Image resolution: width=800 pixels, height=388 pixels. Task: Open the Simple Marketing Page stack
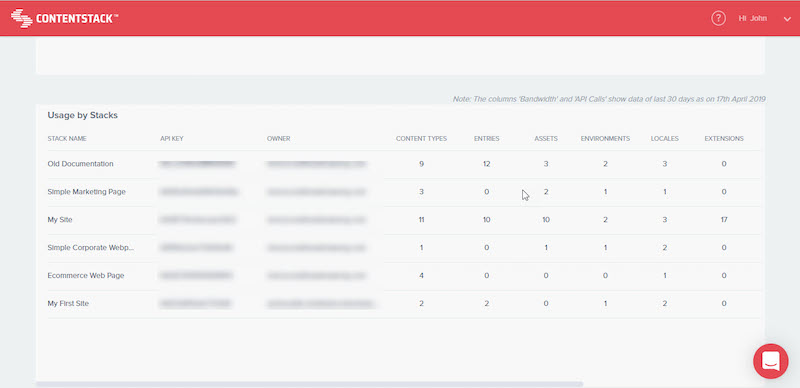[86, 192]
